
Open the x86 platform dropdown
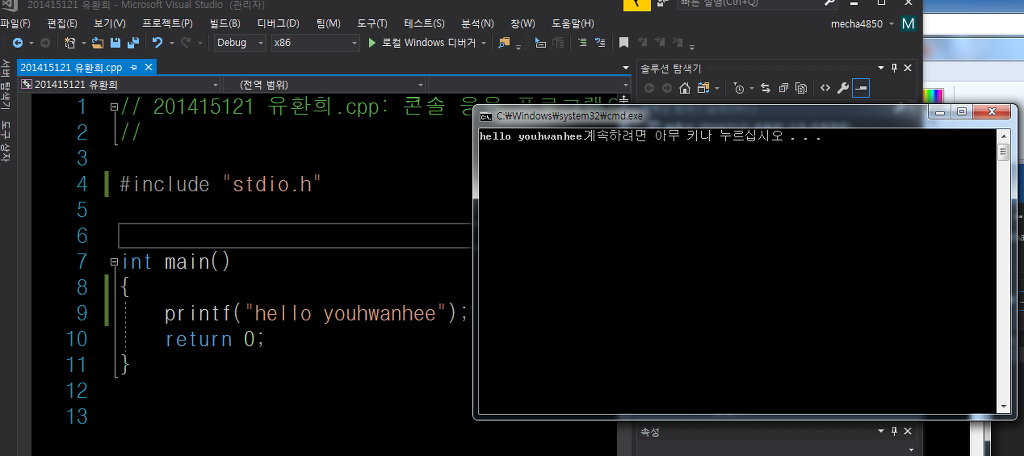[x=315, y=42]
